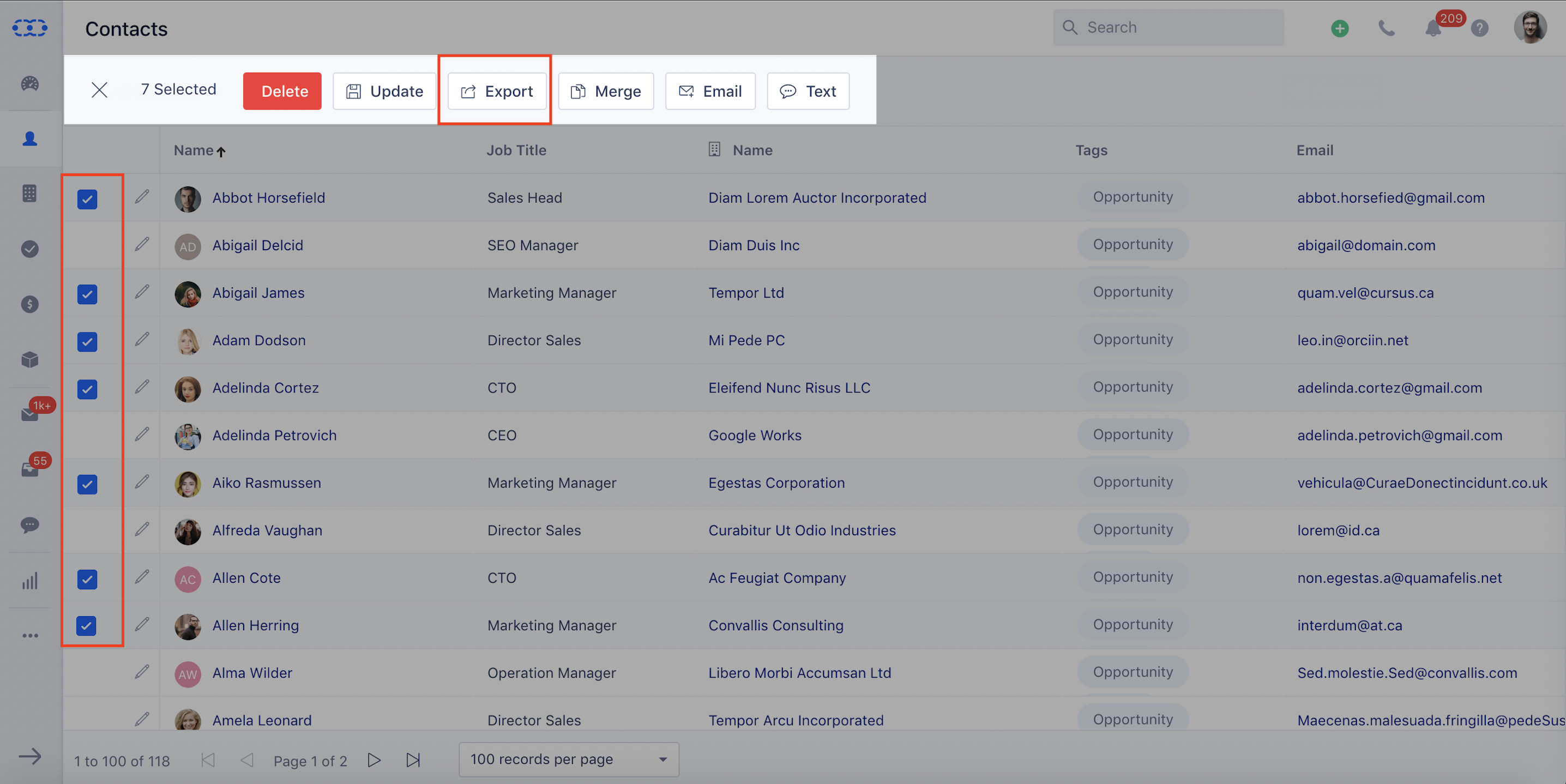Screen dimensions: 1566x784
Task: Expand sidebar with the arrow icon
Action: tap(30, 756)
